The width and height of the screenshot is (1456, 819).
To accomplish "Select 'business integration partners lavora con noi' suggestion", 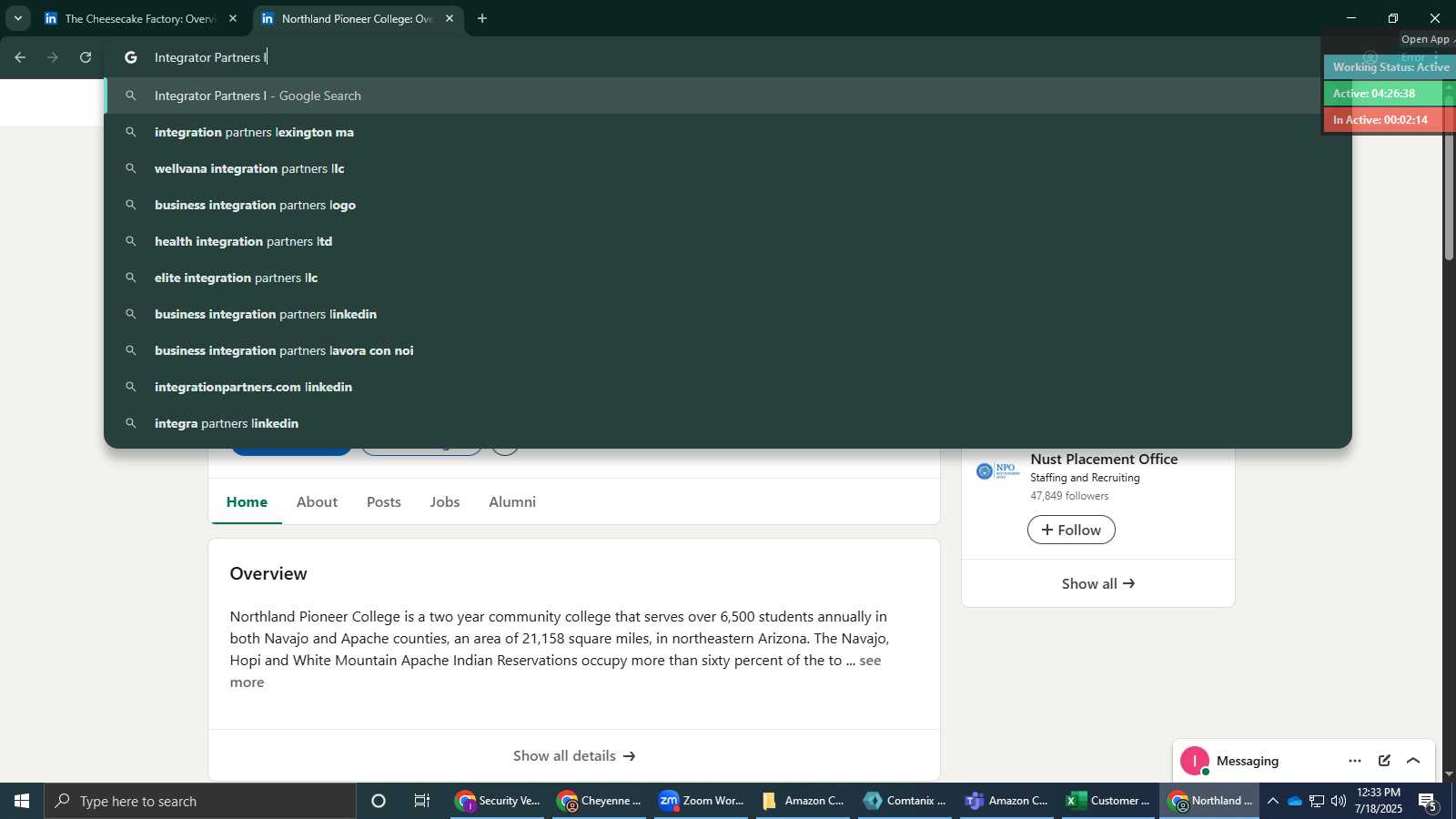I will point(728,350).
